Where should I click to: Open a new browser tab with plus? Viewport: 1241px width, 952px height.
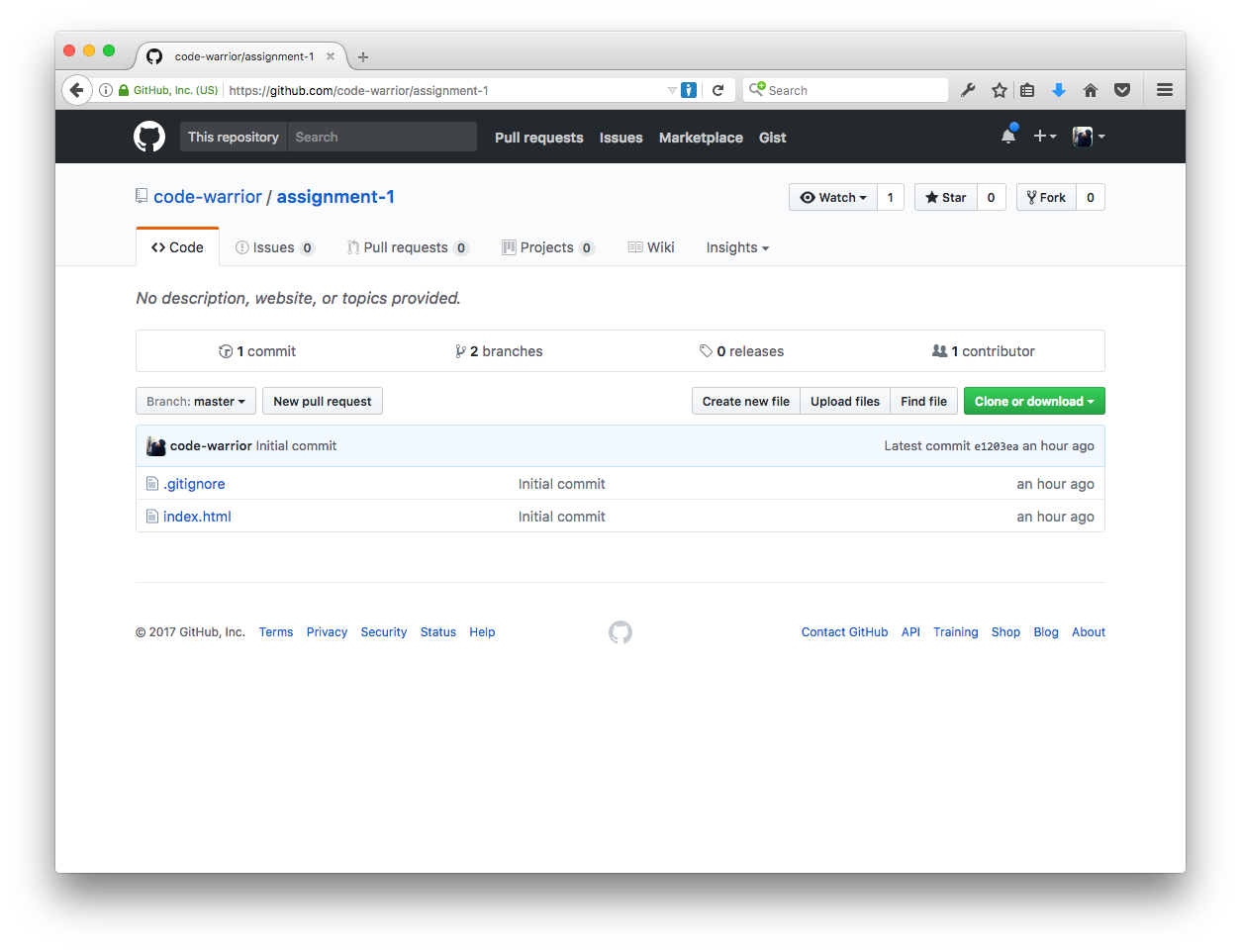363,57
